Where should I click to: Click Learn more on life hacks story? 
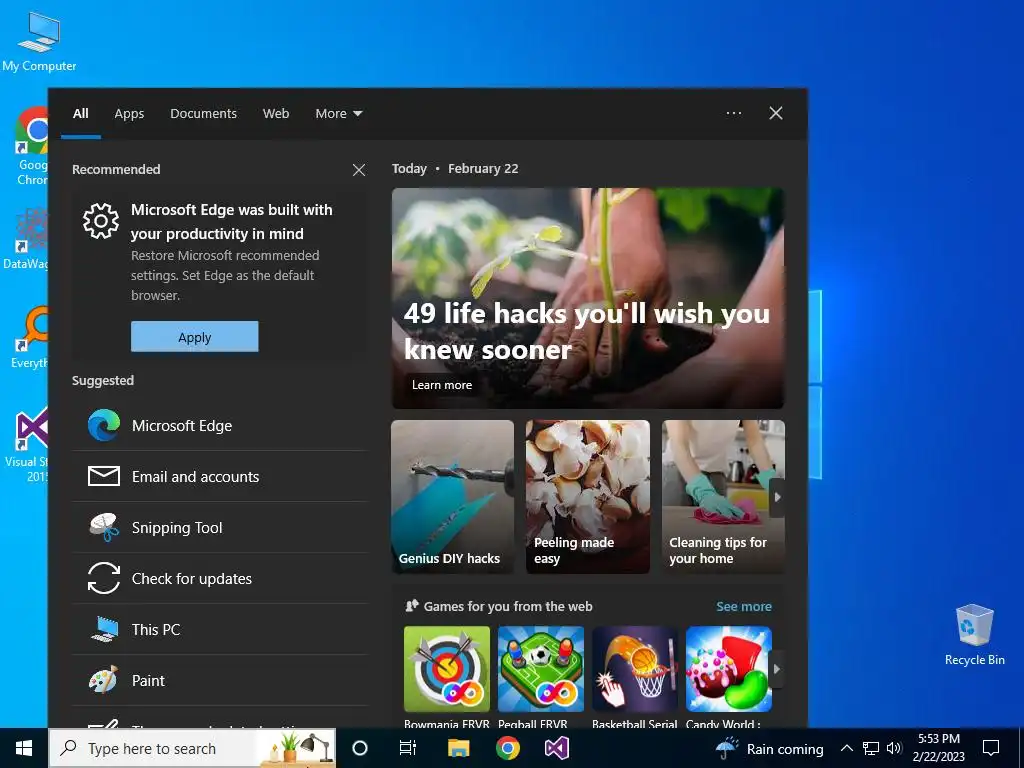441,385
